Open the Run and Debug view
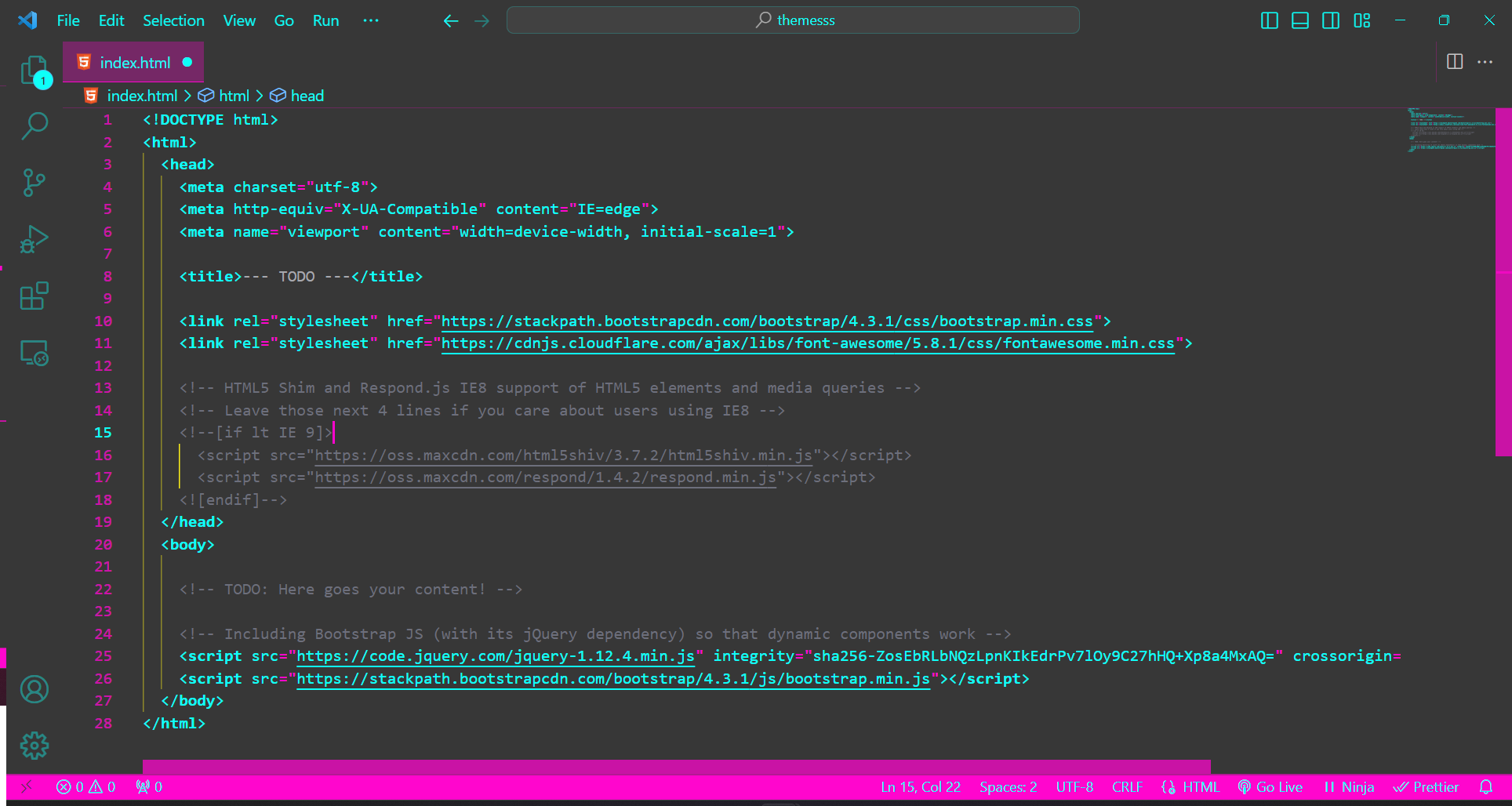Screen dimensions: 1512x806 click(35, 239)
